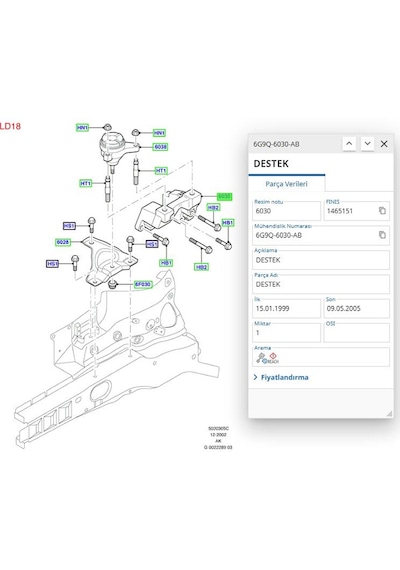
Task: Grab the panel resize grip corner
Action: pos(389,414)
